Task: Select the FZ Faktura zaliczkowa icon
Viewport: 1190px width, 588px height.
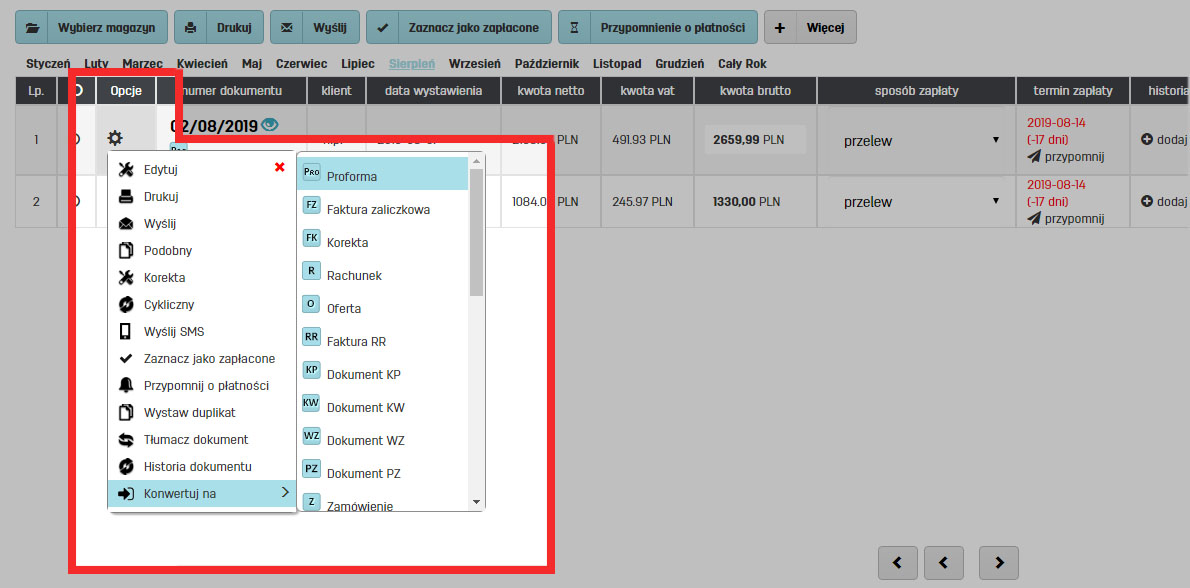Action: 311,206
